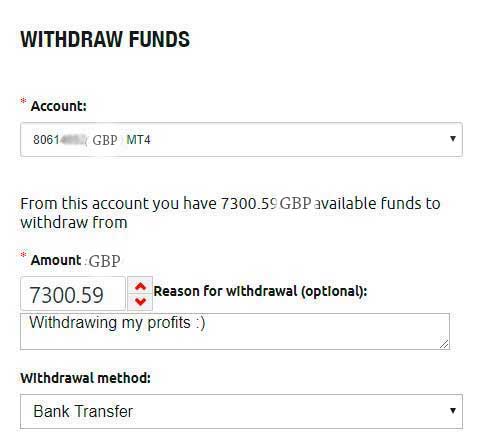
Task: Click 'Withdrawing my profits' text
Action: (110, 323)
